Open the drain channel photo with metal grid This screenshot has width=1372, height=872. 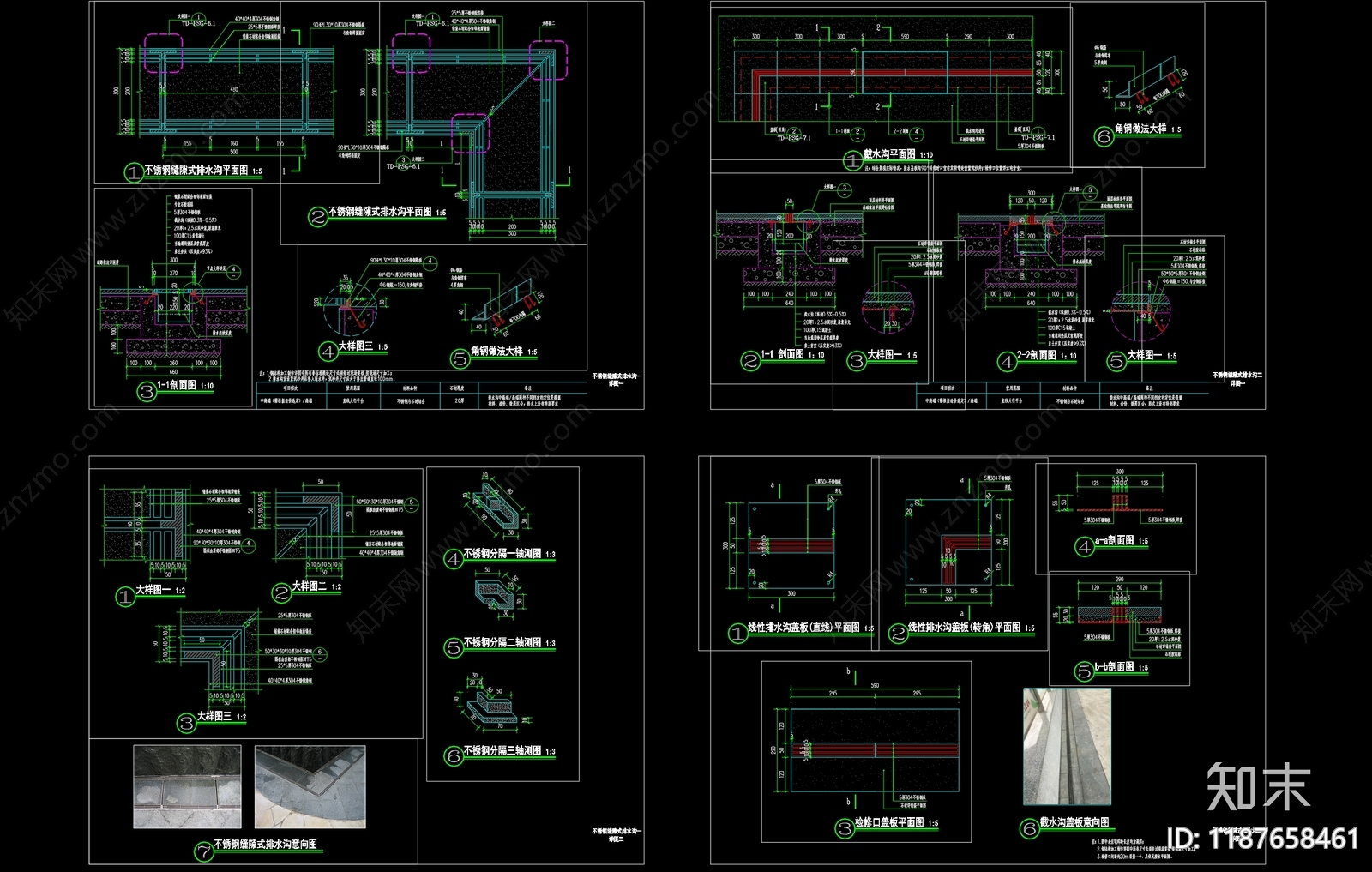click(188, 786)
